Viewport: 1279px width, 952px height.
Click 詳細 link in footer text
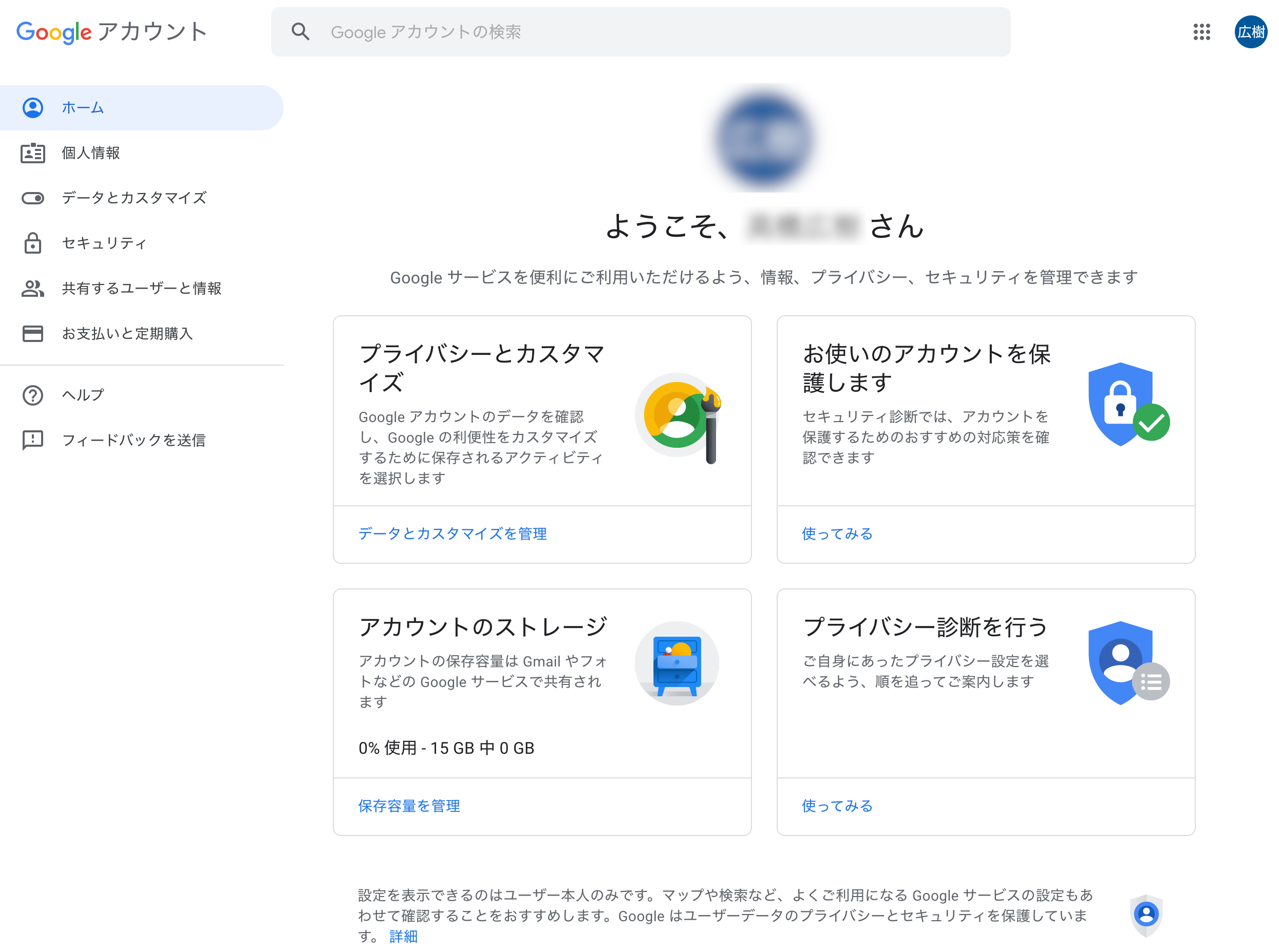403,936
